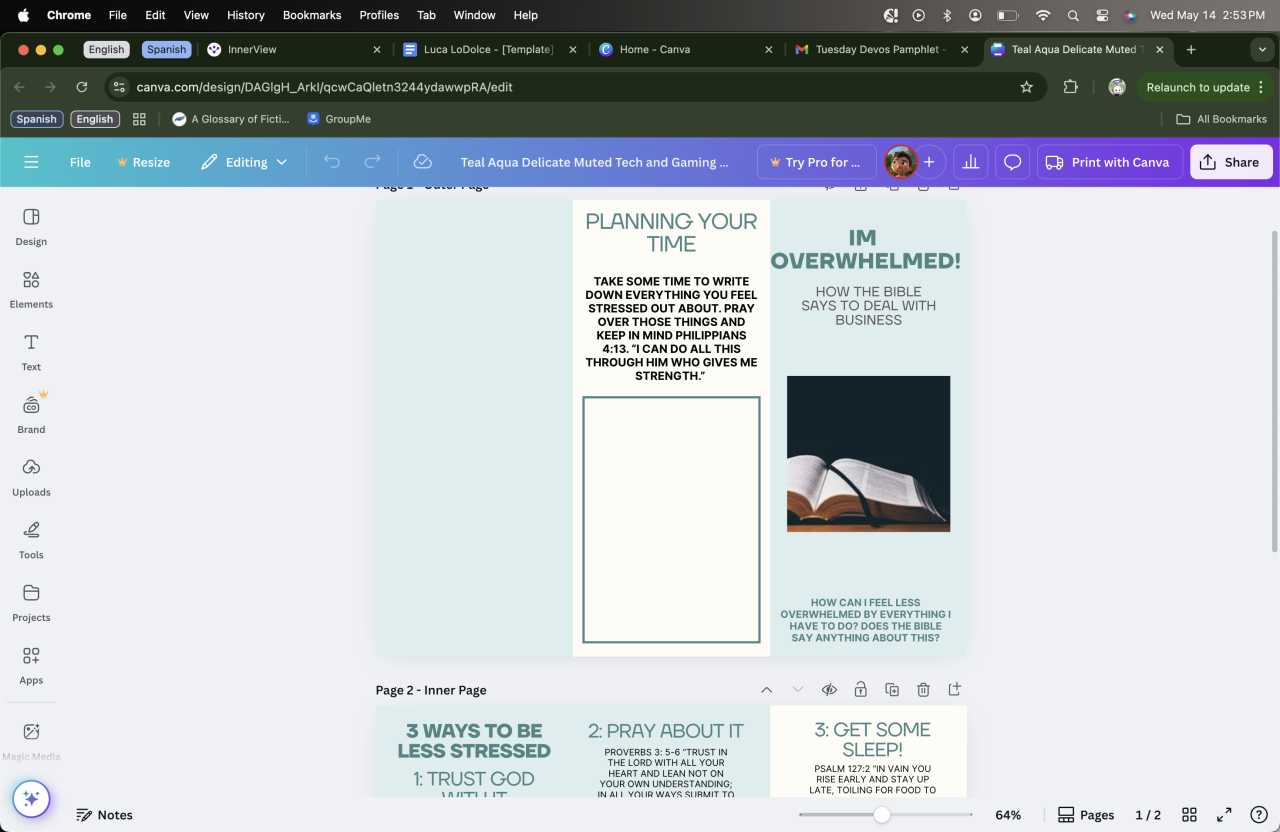Viewport: 1280px width, 832px height.
Task: Open the Projects panel
Action: click(31, 603)
